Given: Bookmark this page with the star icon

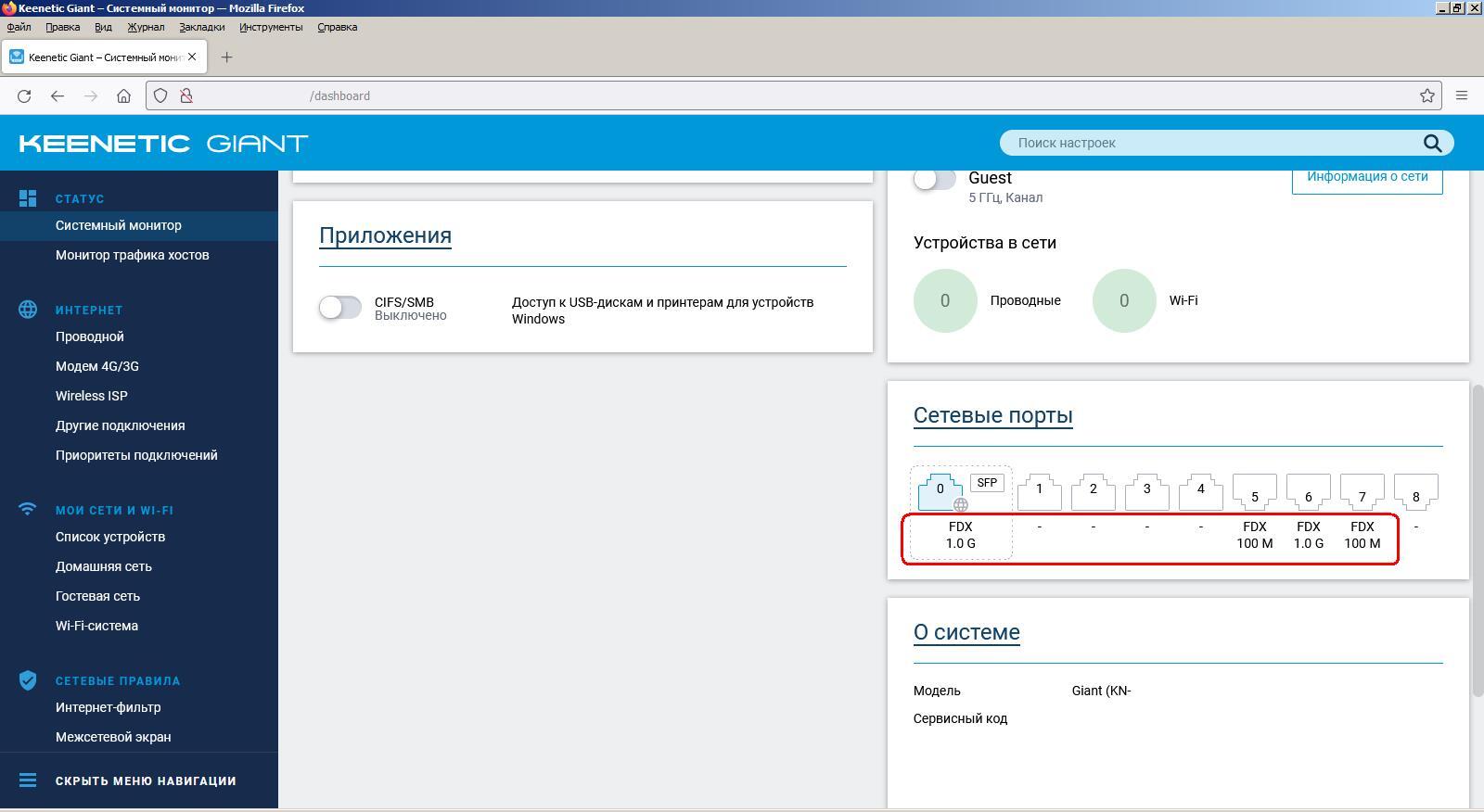Looking at the screenshot, I should [x=1427, y=95].
